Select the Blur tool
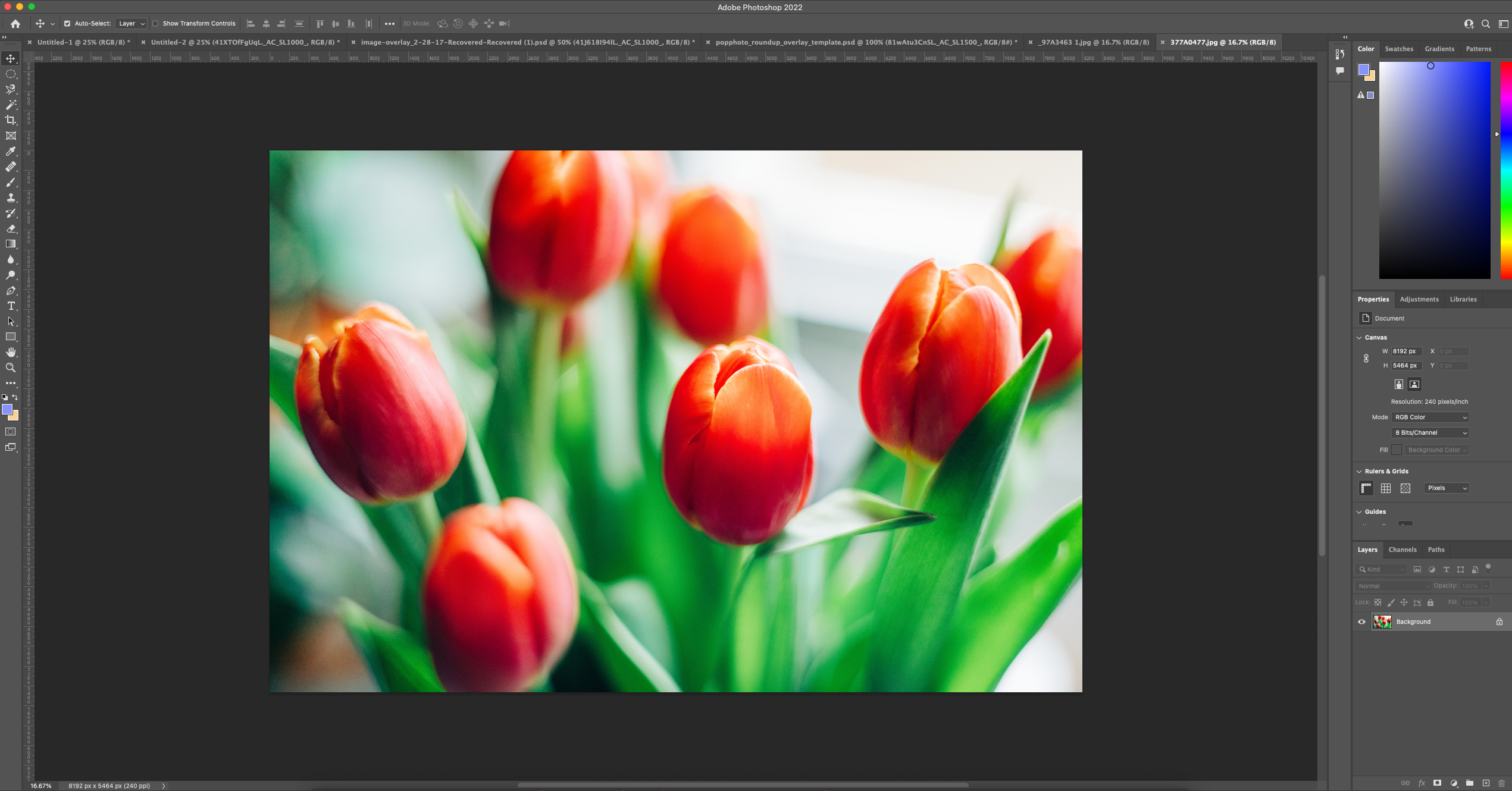The height and width of the screenshot is (791, 1512). [11, 259]
